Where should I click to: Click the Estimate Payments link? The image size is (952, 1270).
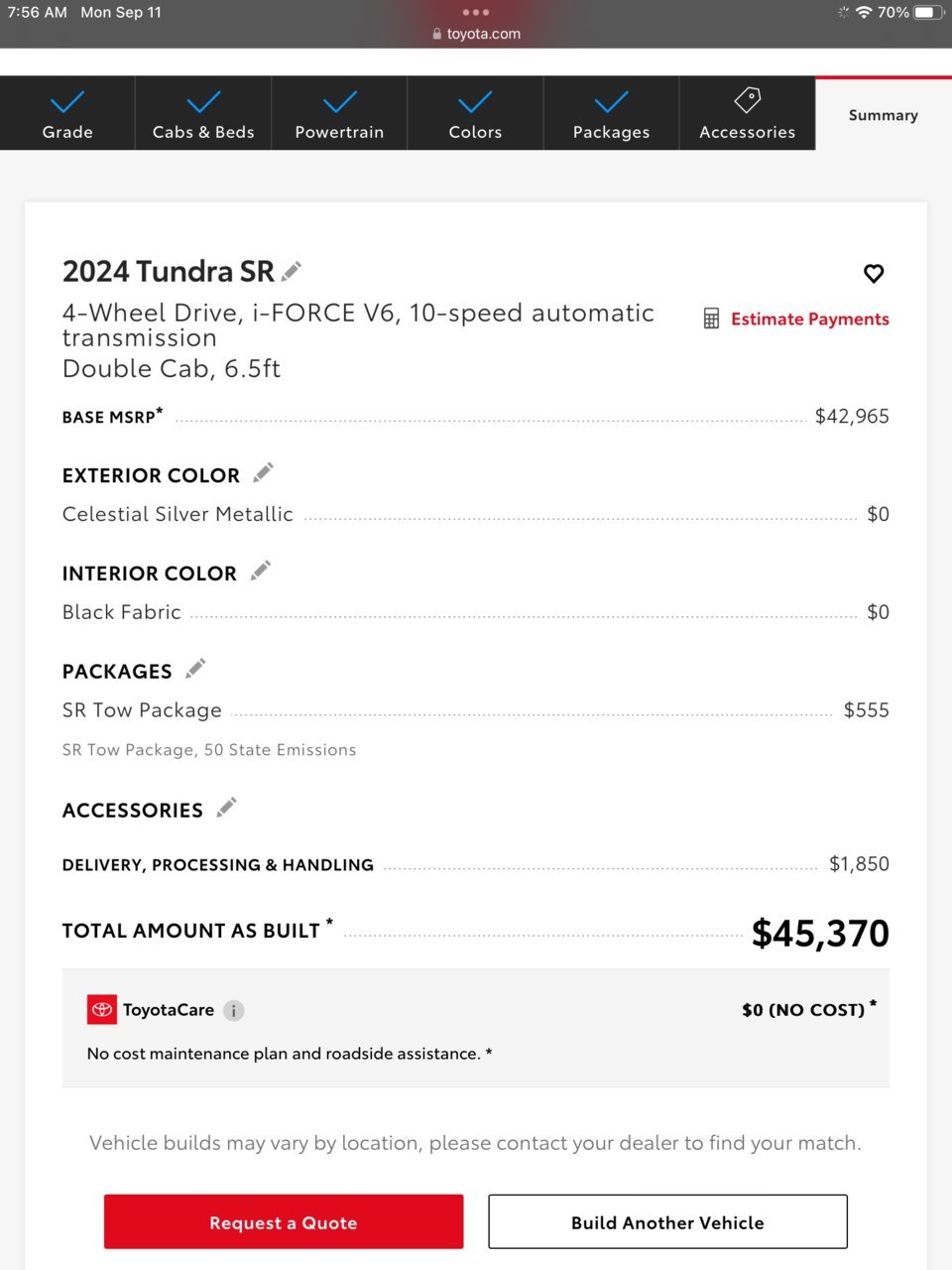810,318
